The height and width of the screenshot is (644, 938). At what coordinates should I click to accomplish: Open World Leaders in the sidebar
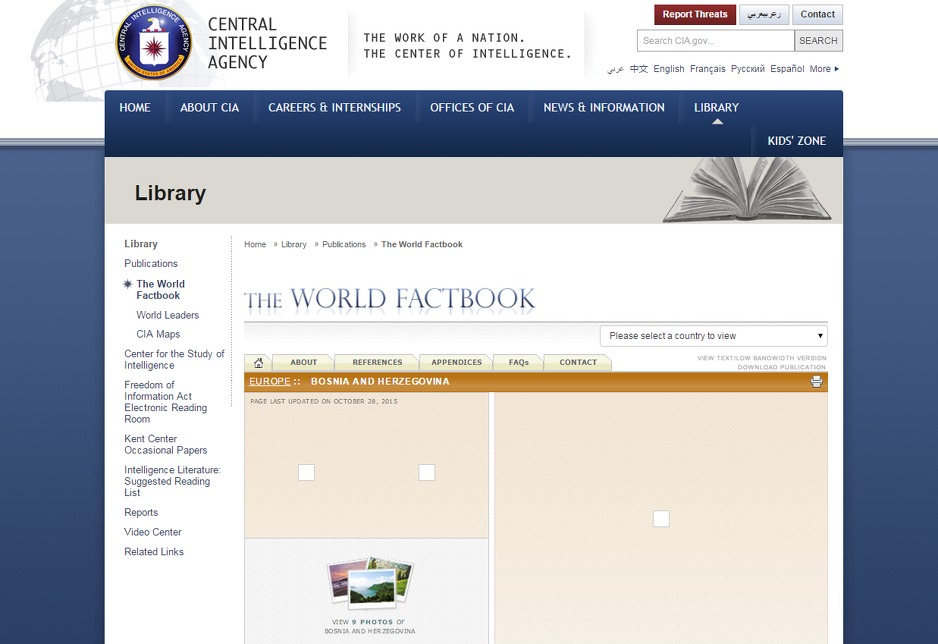(167, 315)
